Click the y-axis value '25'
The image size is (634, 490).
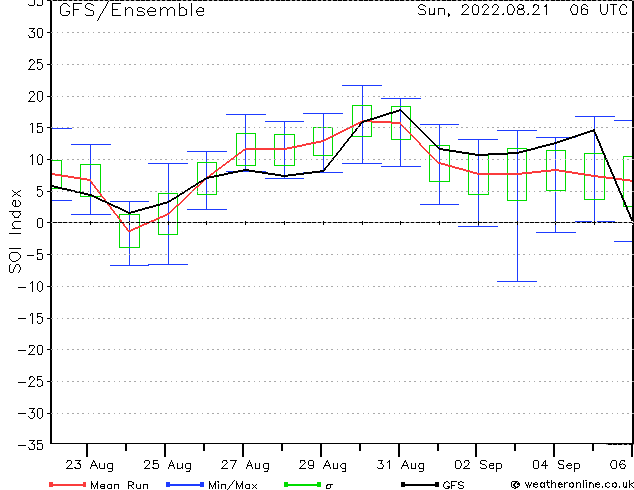[36, 65]
